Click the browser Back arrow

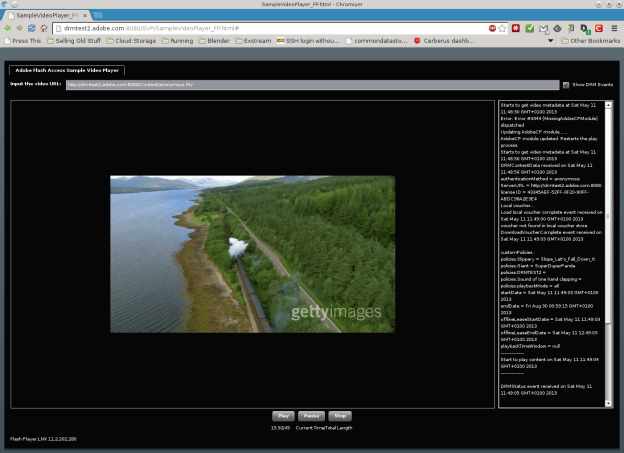pyautogui.click(x=7, y=28)
